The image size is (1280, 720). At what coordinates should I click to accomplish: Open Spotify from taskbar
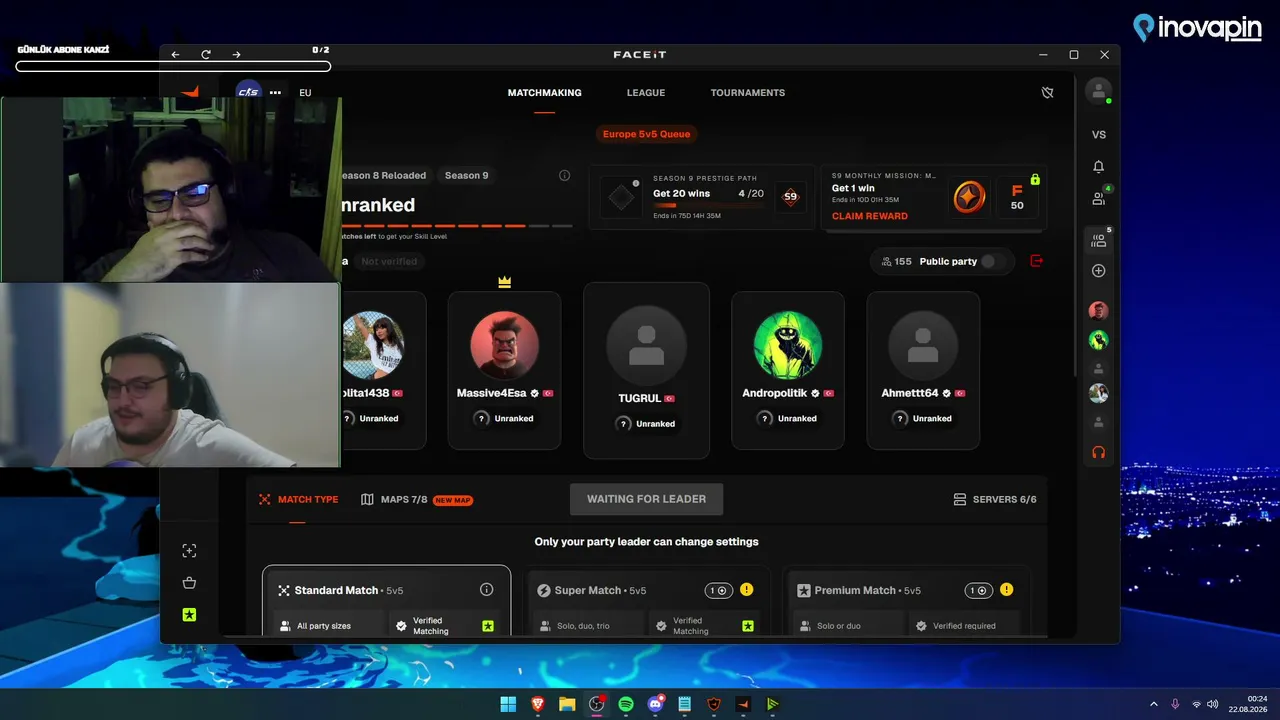[626, 704]
